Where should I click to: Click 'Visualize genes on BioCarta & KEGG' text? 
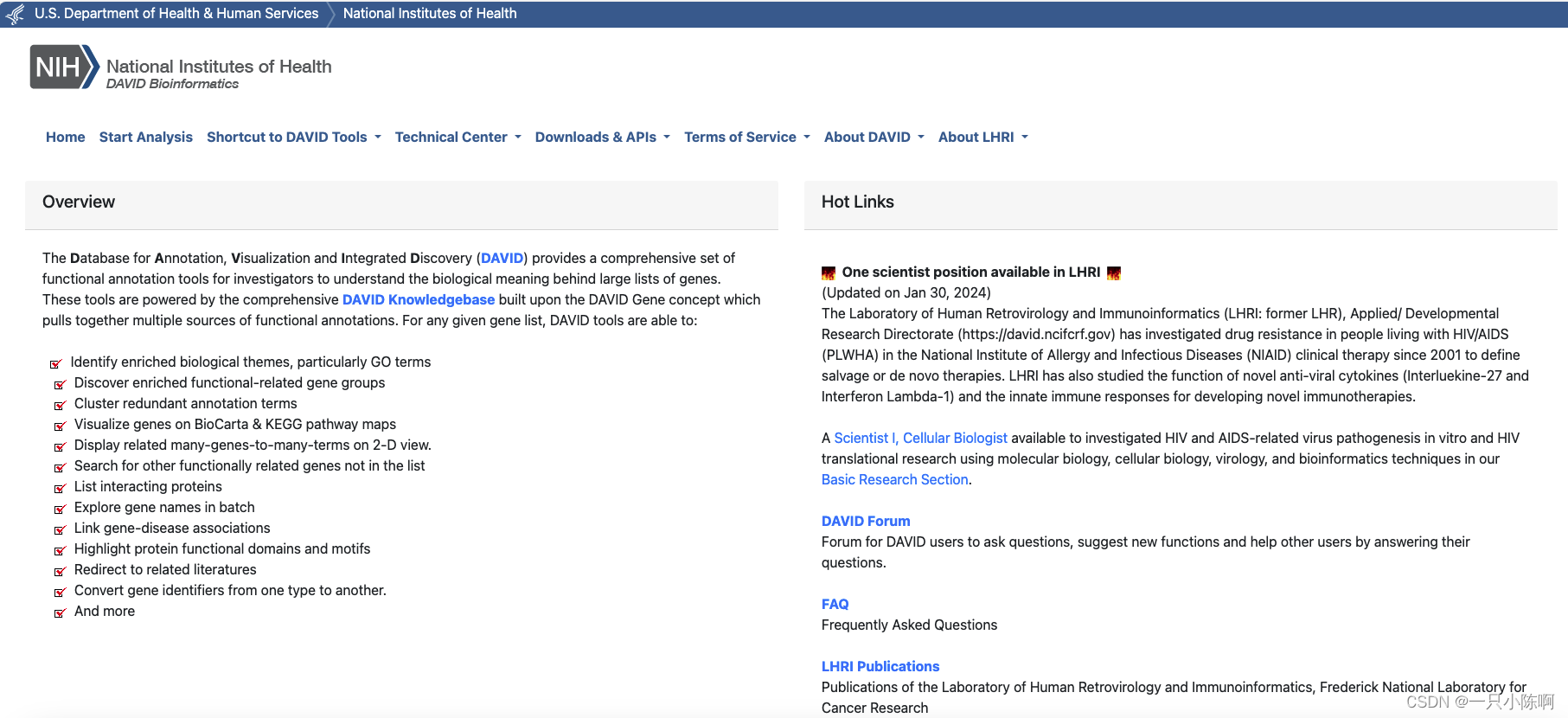coord(235,424)
